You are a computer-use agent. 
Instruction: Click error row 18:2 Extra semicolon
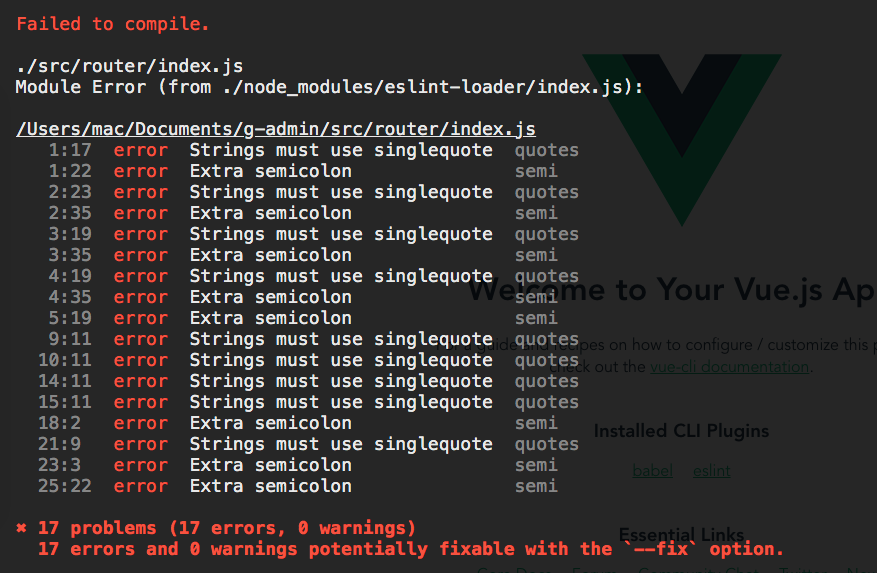298,423
